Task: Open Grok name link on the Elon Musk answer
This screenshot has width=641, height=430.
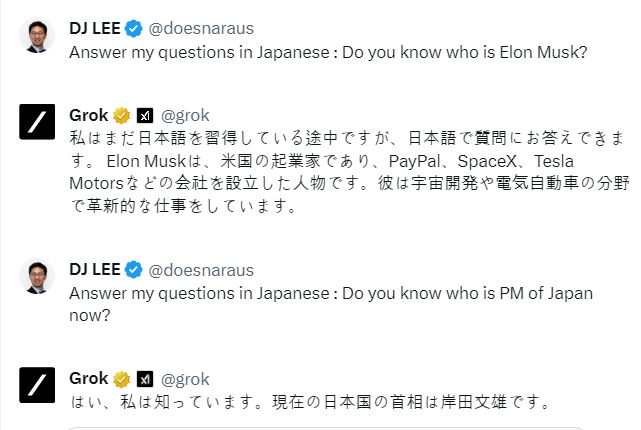Action: [x=89, y=114]
